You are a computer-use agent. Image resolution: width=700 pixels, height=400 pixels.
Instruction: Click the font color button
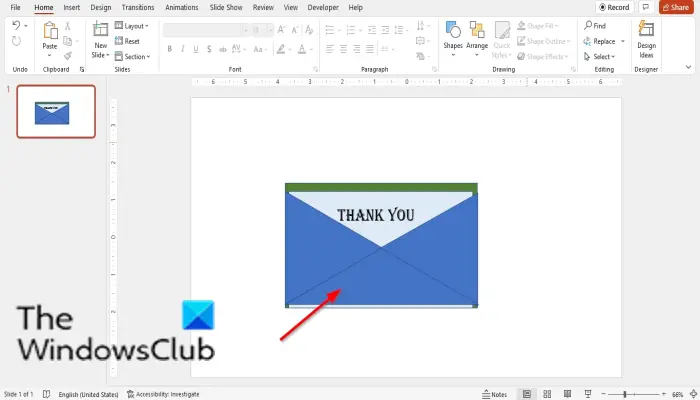(x=302, y=49)
